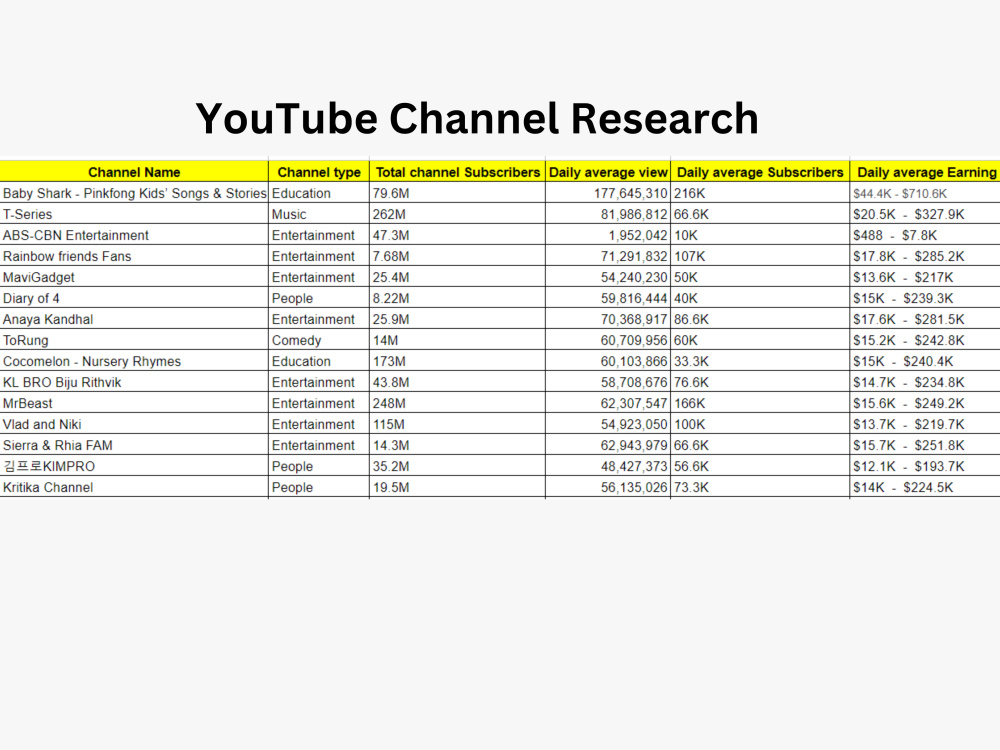The height and width of the screenshot is (750, 1000).
Task: Select the '8.22M' subscribers cell
Action: [x=457, y=298]
